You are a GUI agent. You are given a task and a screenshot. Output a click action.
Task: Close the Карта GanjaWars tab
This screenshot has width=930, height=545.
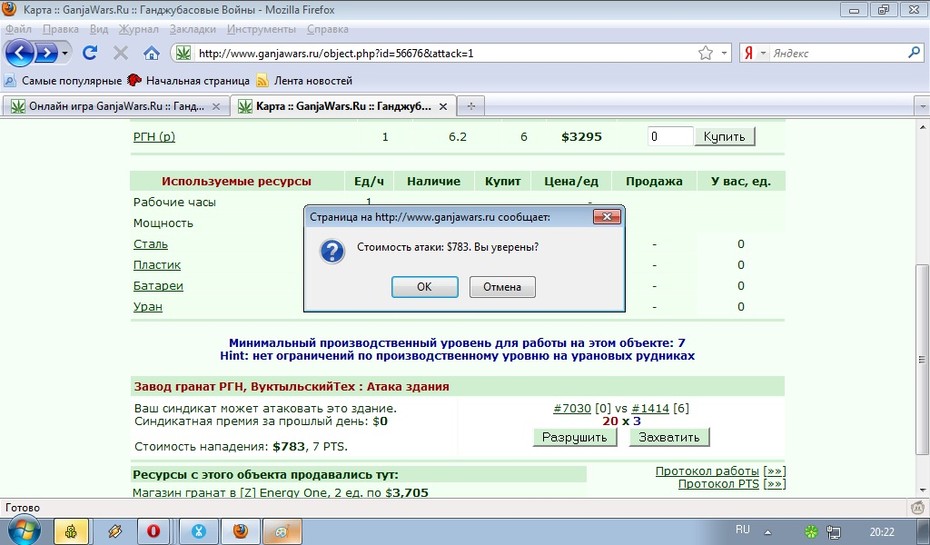tap(443, 107)
